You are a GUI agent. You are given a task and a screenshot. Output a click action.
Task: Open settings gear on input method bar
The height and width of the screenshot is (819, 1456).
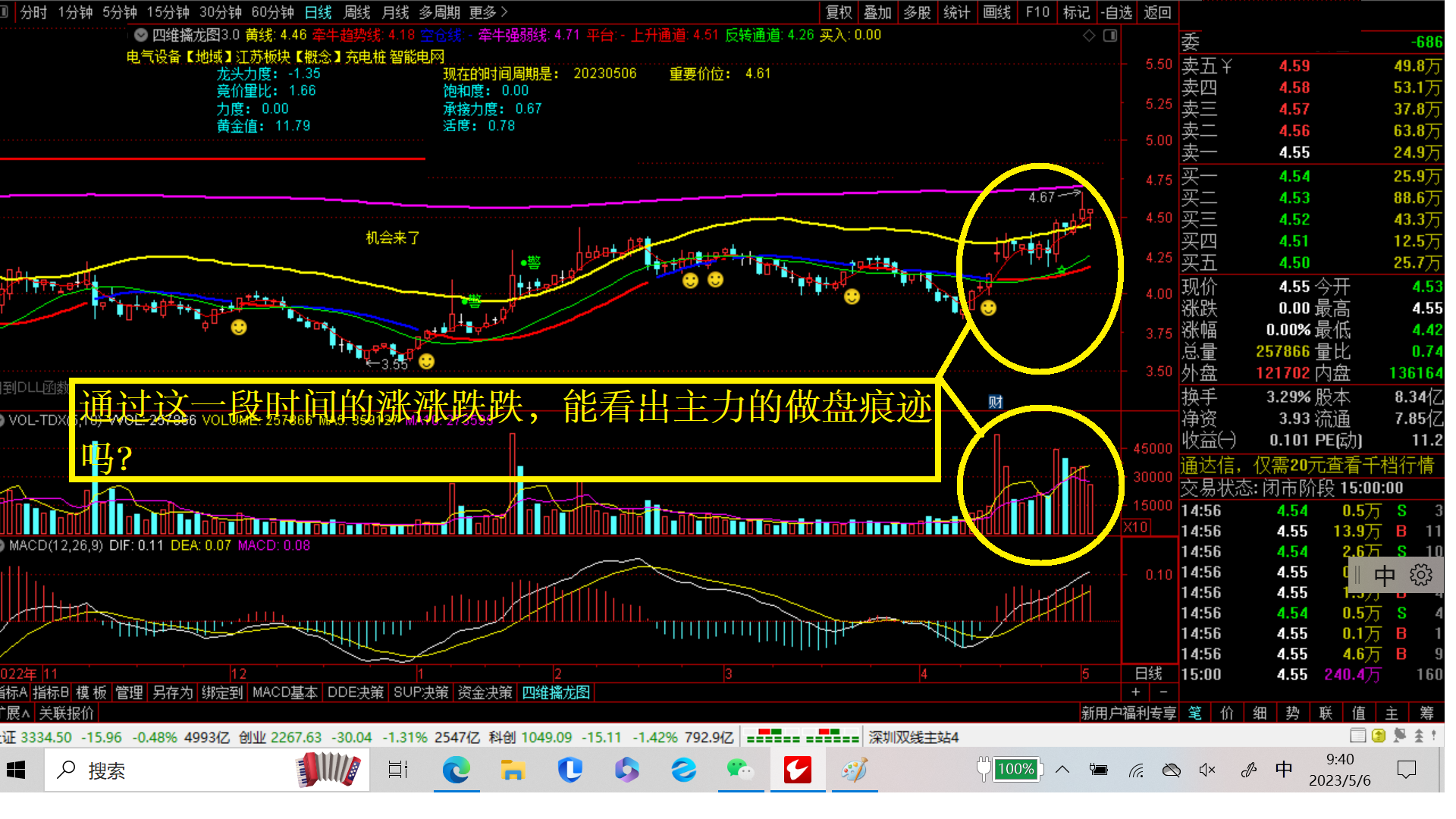pos(1420,575)
